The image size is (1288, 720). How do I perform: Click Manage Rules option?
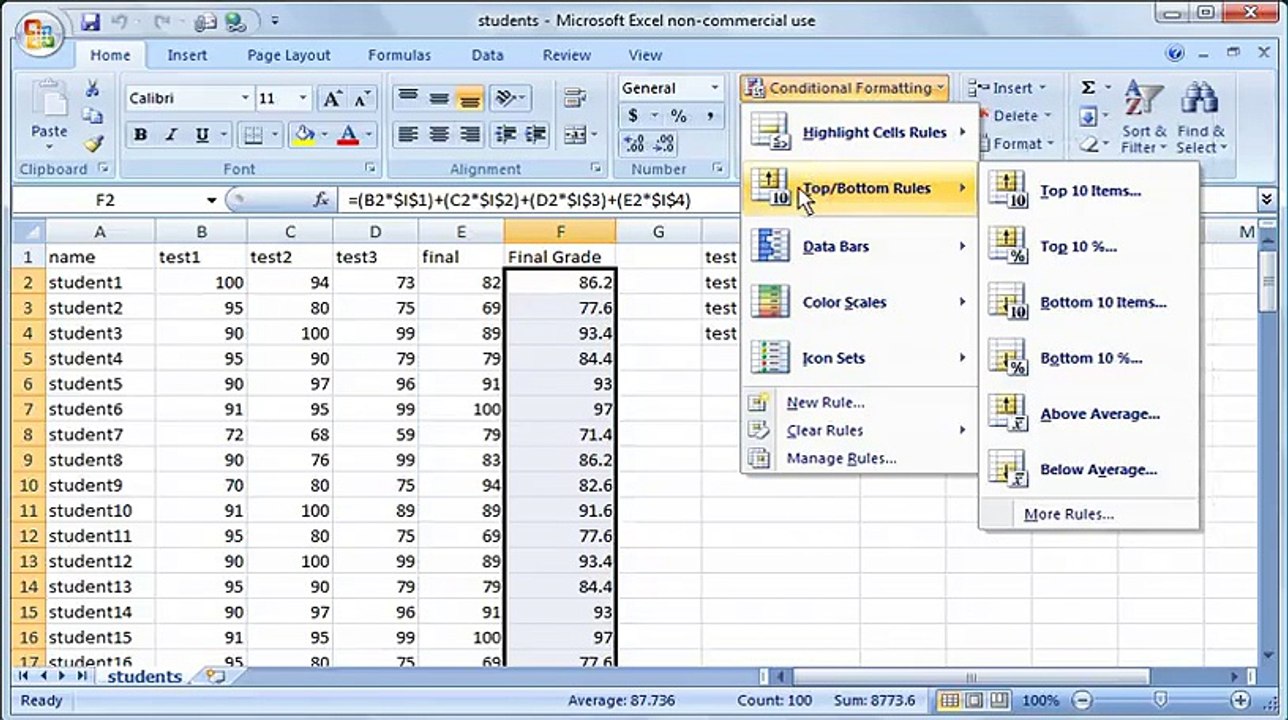pos(859,458)
